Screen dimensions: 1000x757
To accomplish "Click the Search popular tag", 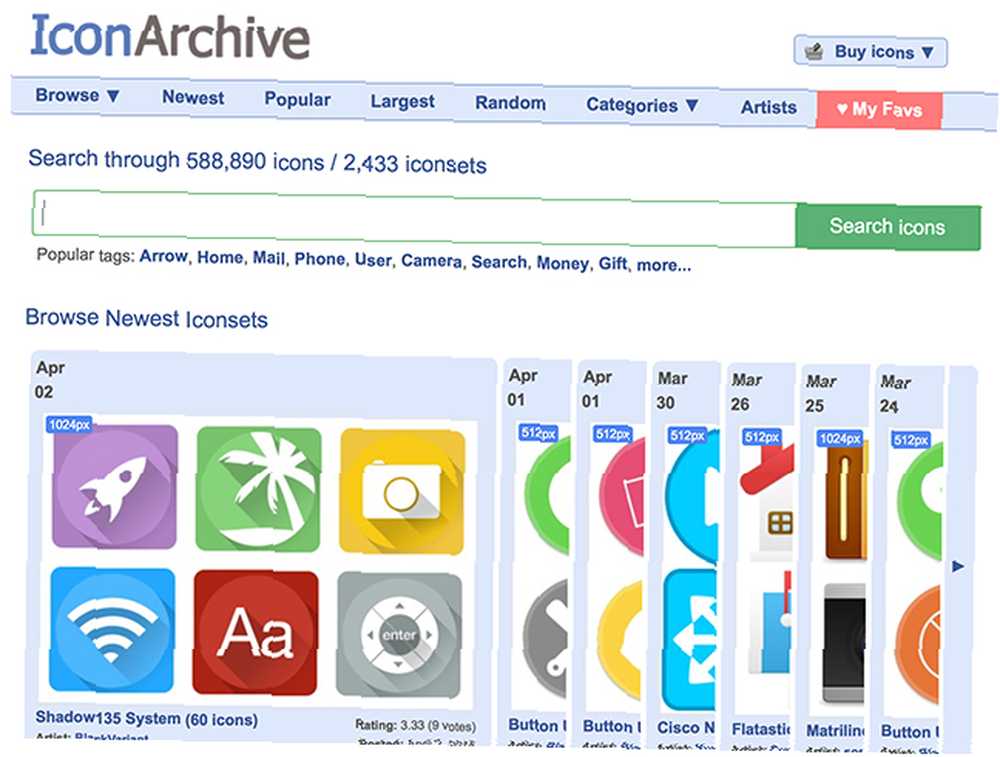I will click(x=499, y=262).
